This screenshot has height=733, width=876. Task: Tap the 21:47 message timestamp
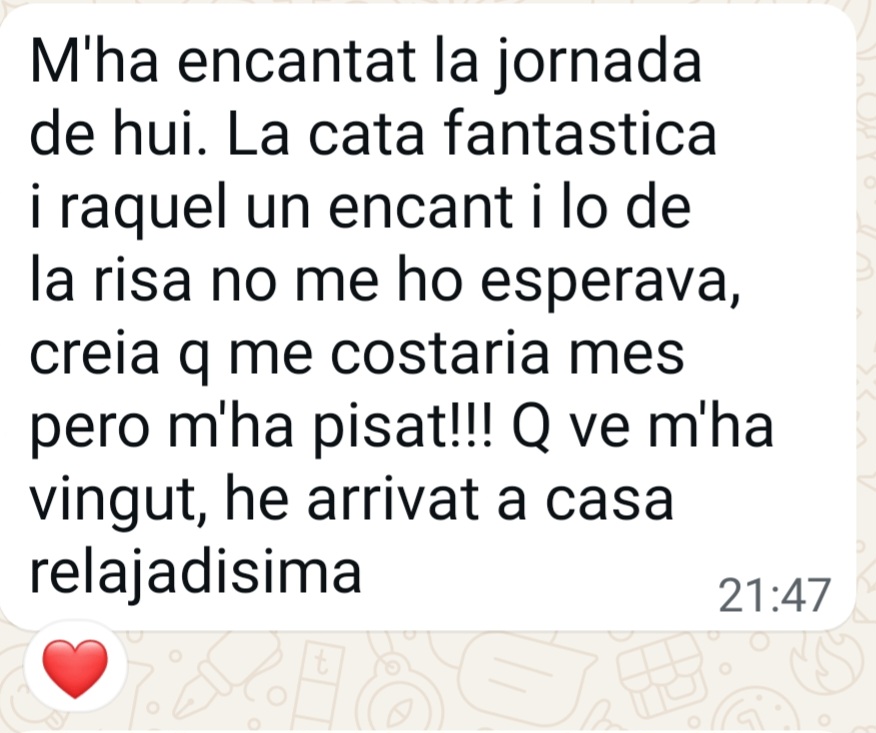point(774,596)
